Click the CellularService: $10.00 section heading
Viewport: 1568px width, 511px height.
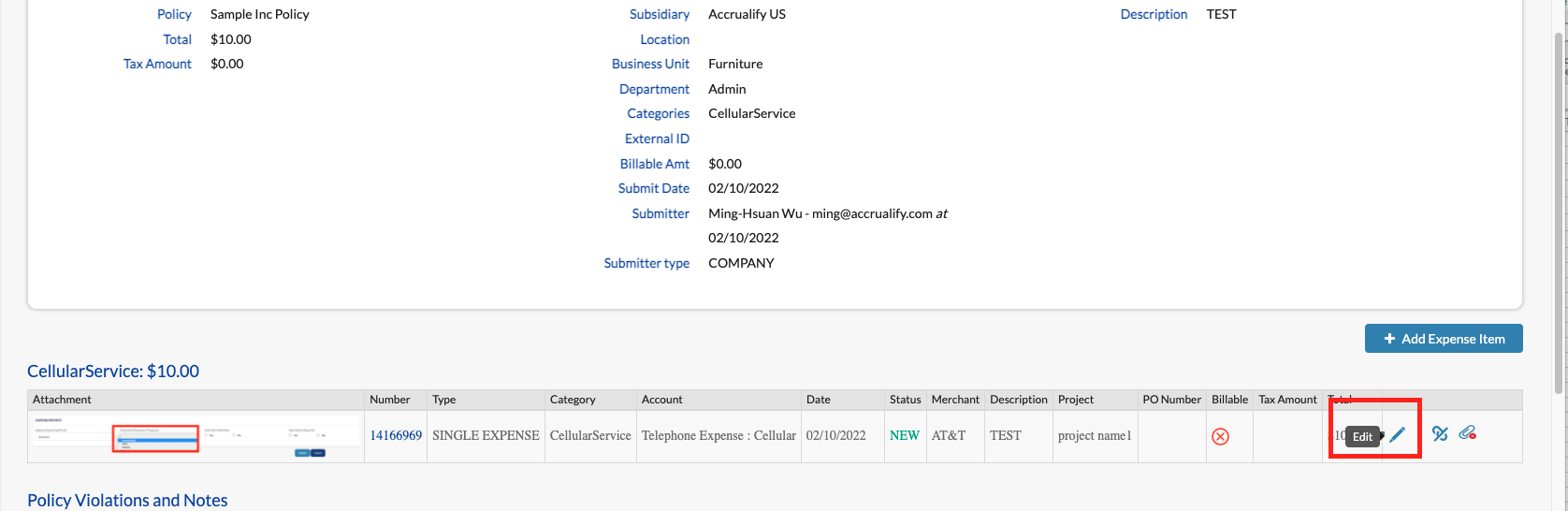113,372
